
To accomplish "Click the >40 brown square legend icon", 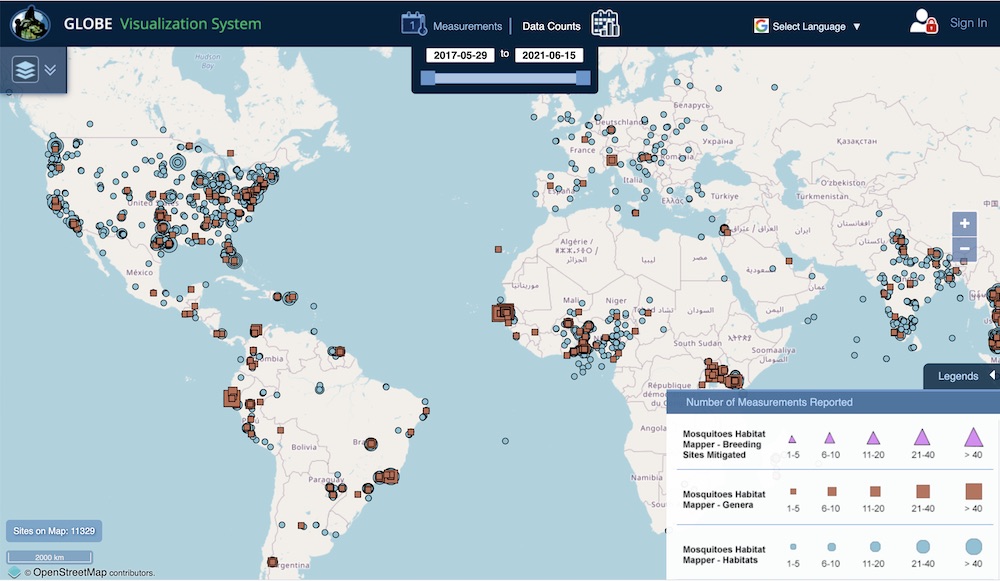I will pyautogui.click(x=973, y=491).
